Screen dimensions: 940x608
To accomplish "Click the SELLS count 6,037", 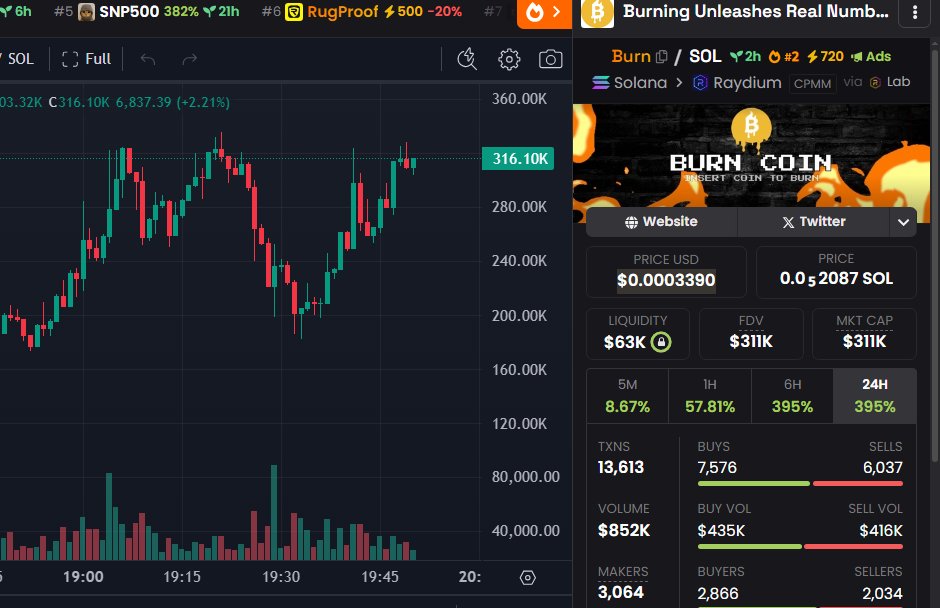I will pyautogui.click(x=882, y=468).
